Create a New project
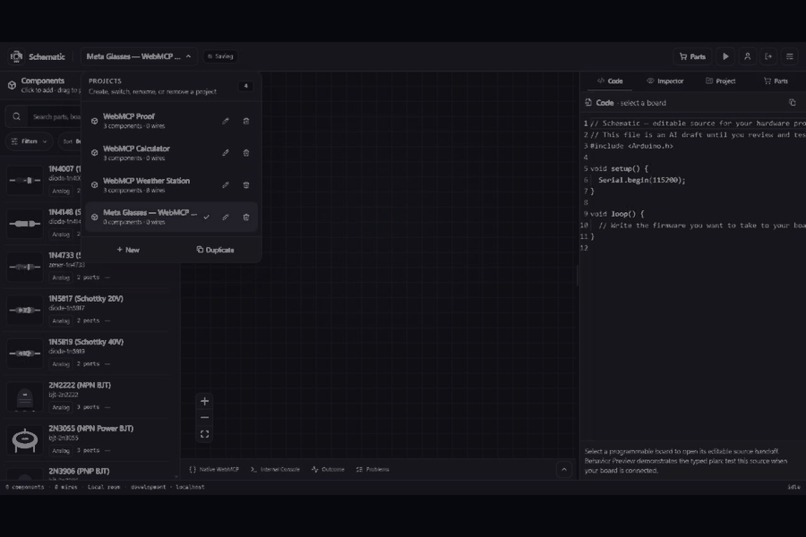Screen dimensions: 806x537 pos(128,250)
